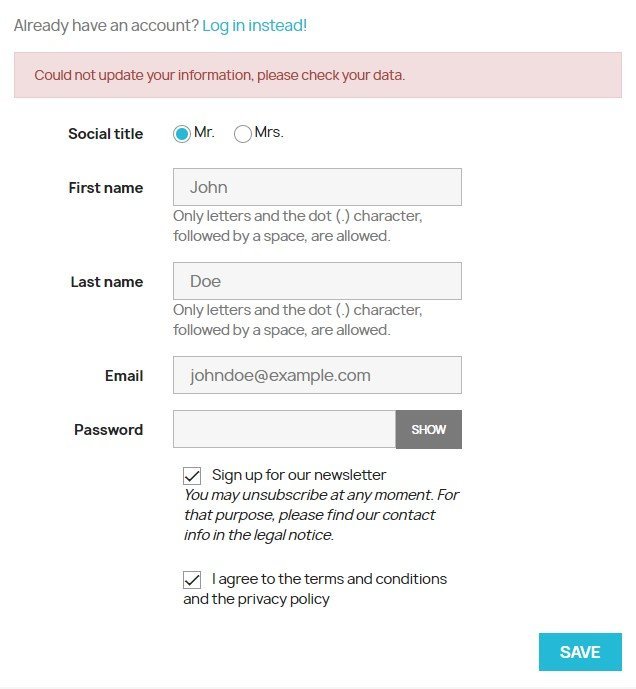The height and width of the screenshot is (689, 636).
Task: Choose the Mrs. social title option
Action: coord(243,134)
